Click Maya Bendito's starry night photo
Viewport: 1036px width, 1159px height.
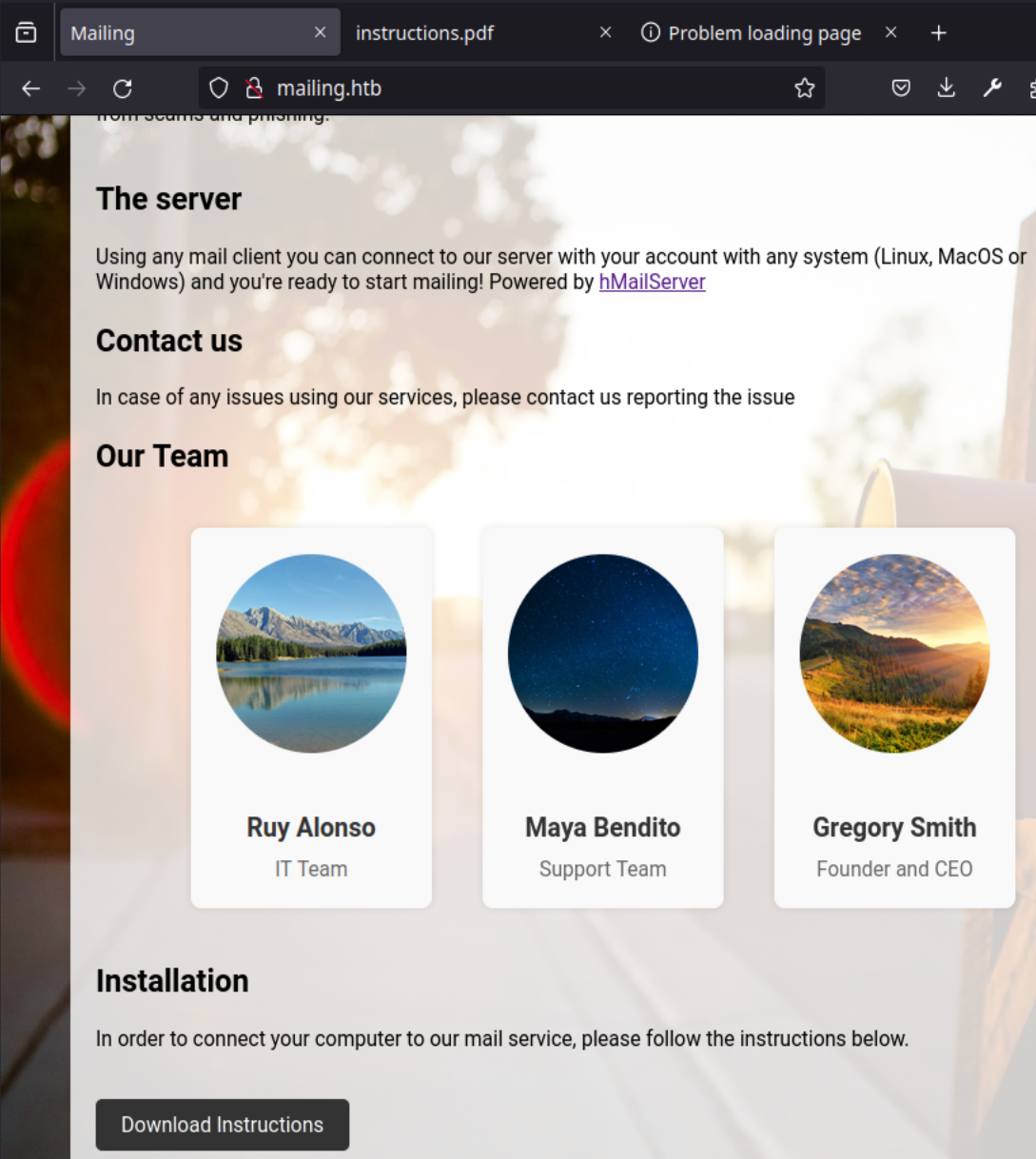click(x=603, y=654)
